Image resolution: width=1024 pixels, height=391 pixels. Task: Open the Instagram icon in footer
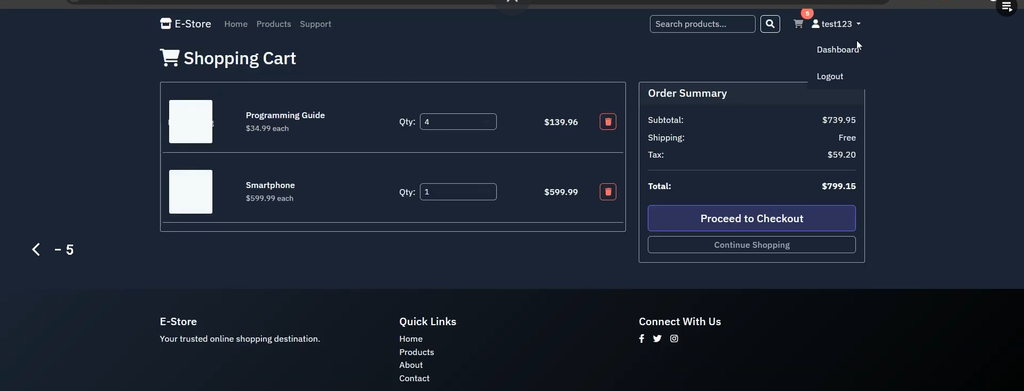674,339
